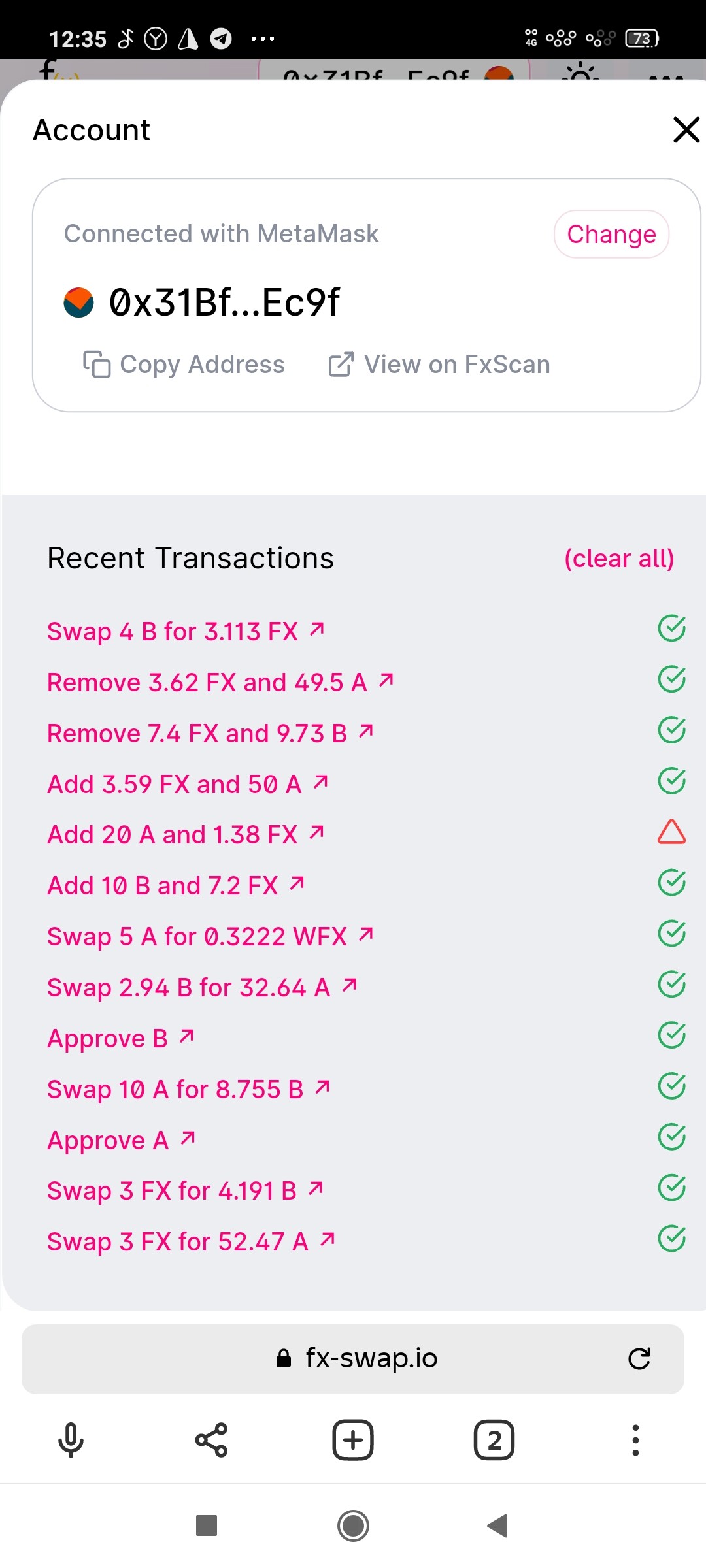The height and width of the screenshot is (1568, 706).
Task: Open Swap 3 FX for 52.47 A
Action: pos(191,1241)
